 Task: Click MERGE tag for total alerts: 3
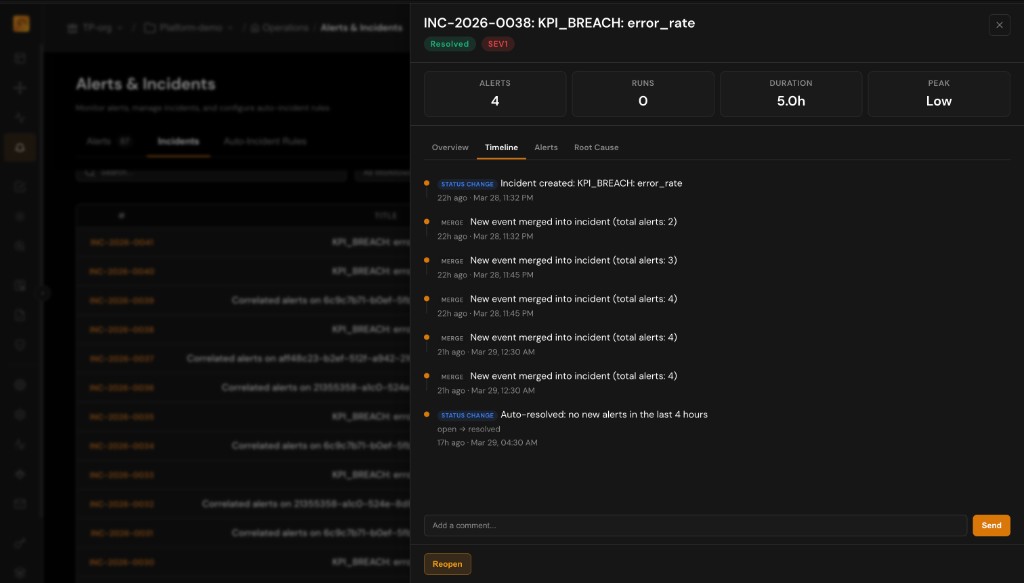pos(452,261)
